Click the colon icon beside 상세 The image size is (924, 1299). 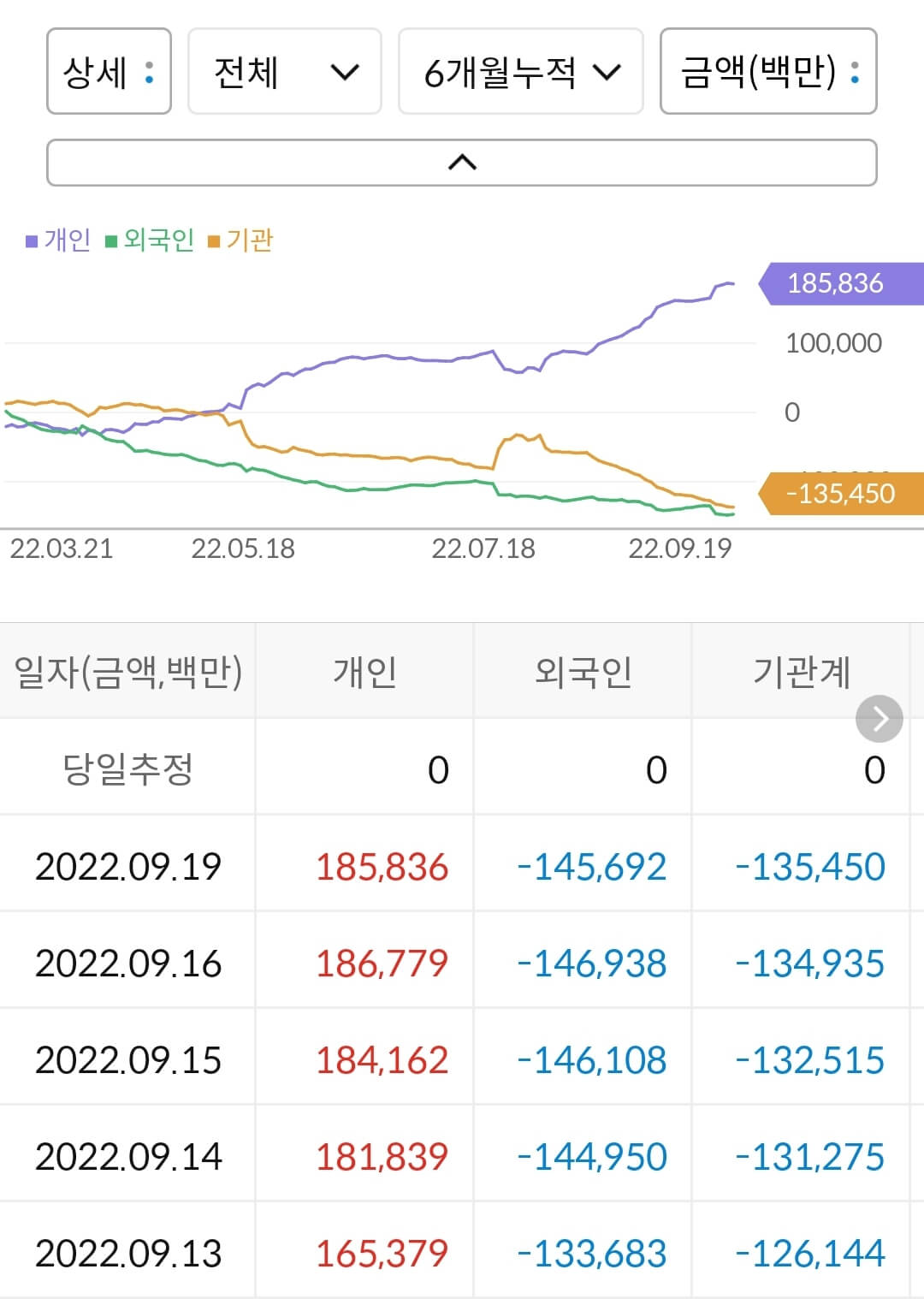148,73
